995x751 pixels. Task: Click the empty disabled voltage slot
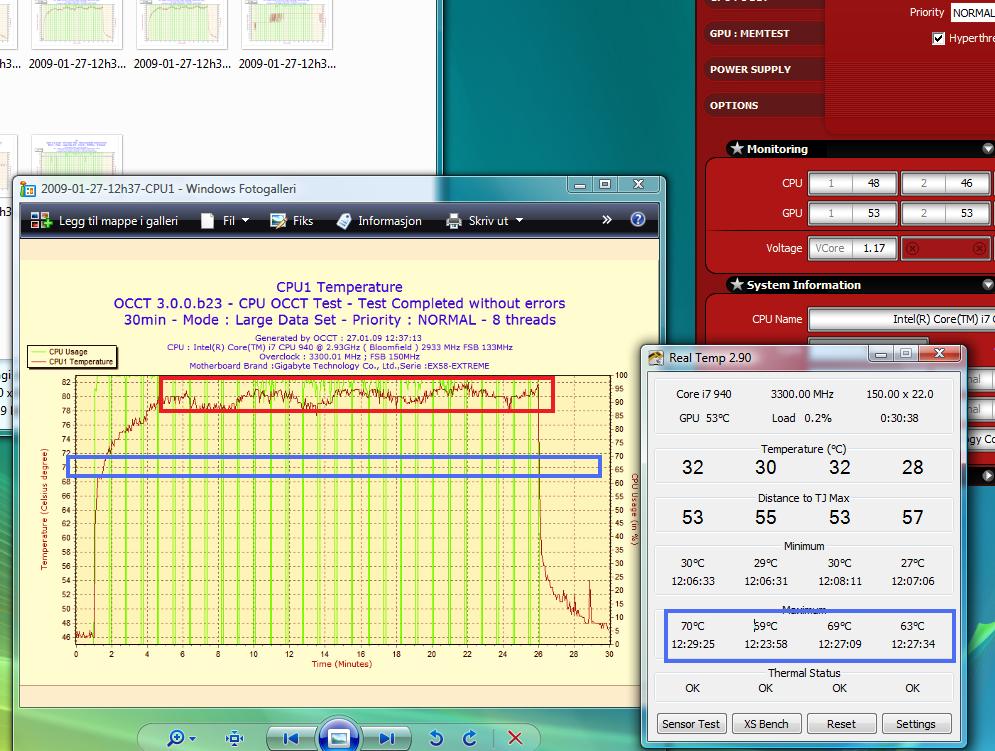click(946, 248)
